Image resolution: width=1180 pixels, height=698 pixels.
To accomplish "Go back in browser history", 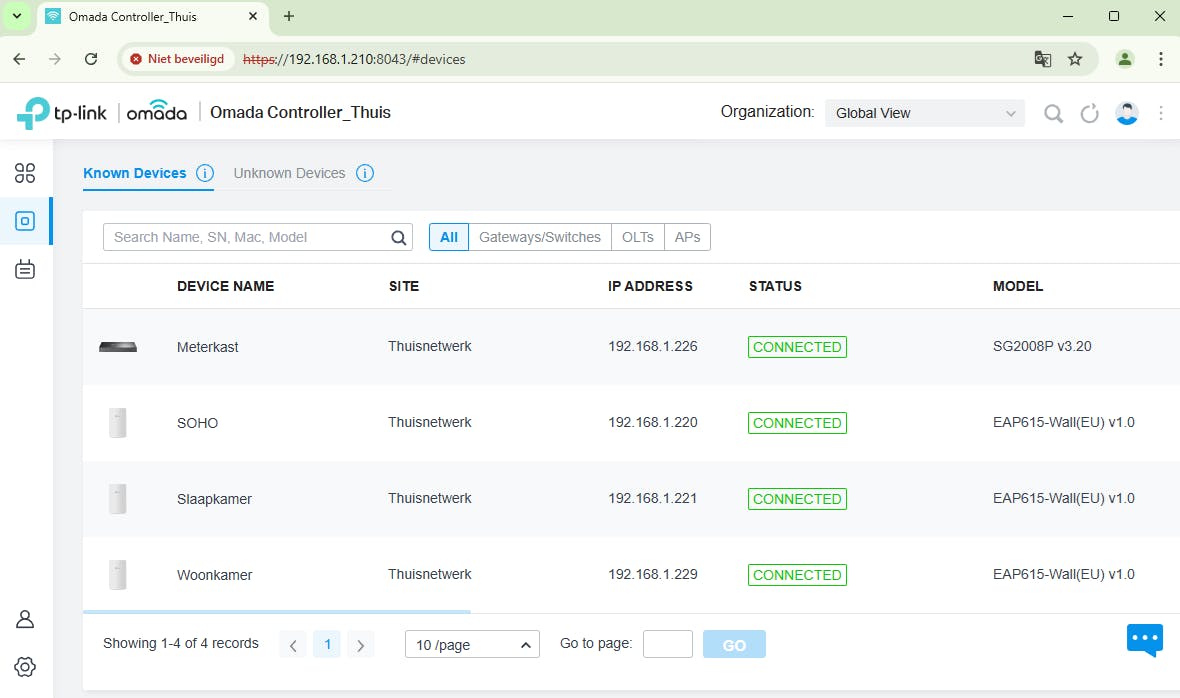I will click(20, 59).
